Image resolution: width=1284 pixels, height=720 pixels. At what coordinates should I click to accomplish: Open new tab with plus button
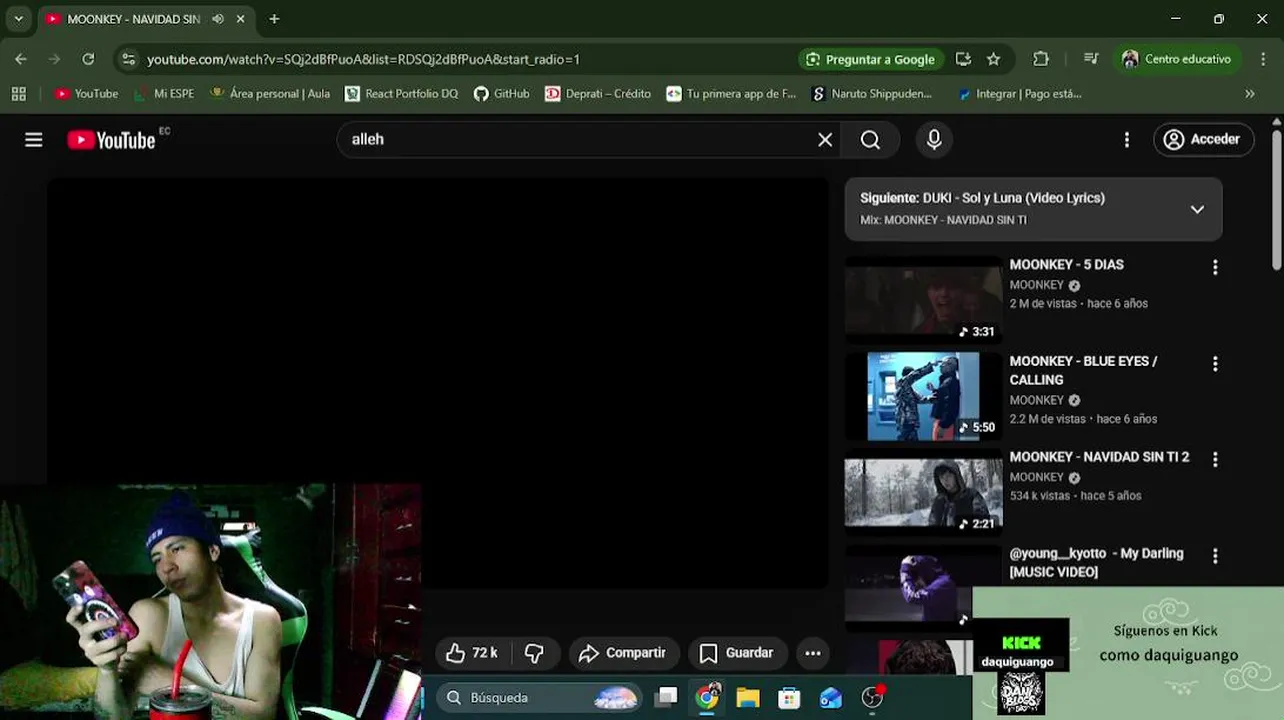click(x=274, y=19)
